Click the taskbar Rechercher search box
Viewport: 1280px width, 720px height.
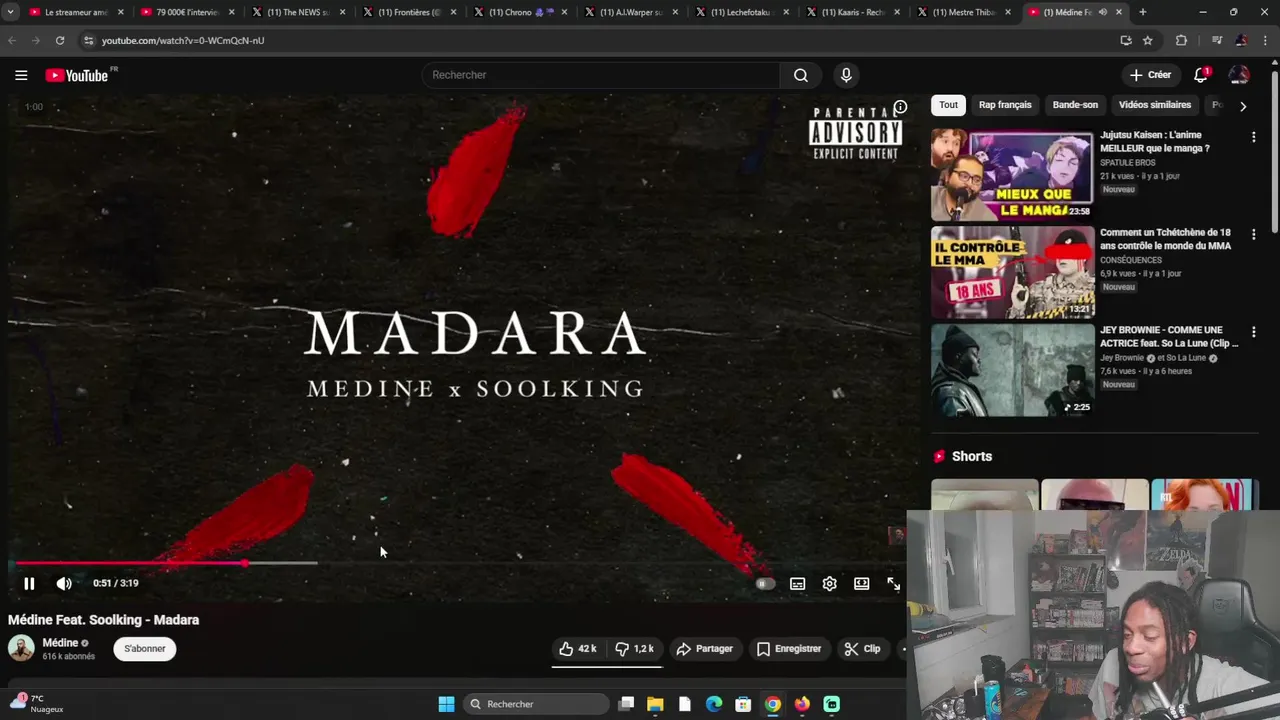click(538, 704)
